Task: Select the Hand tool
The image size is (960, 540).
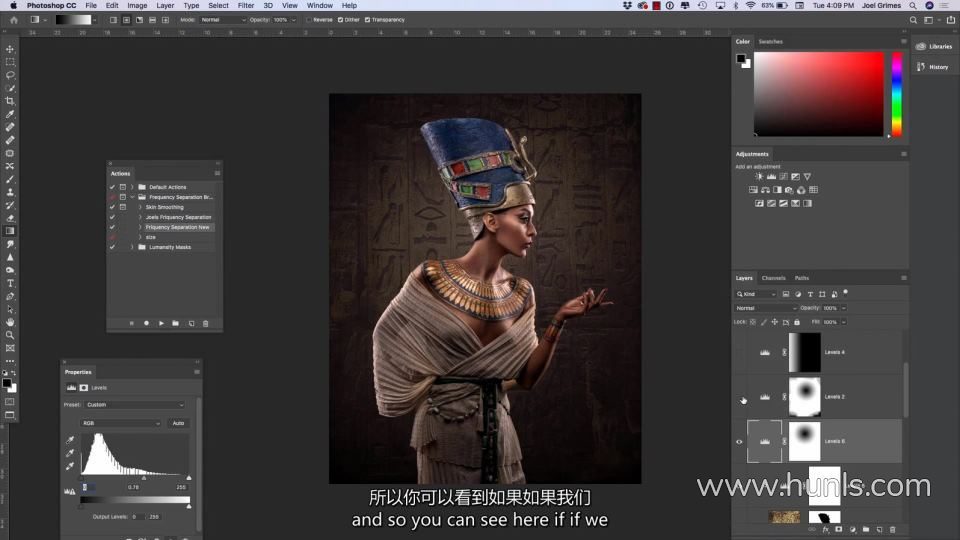Action: click(10, 322)
